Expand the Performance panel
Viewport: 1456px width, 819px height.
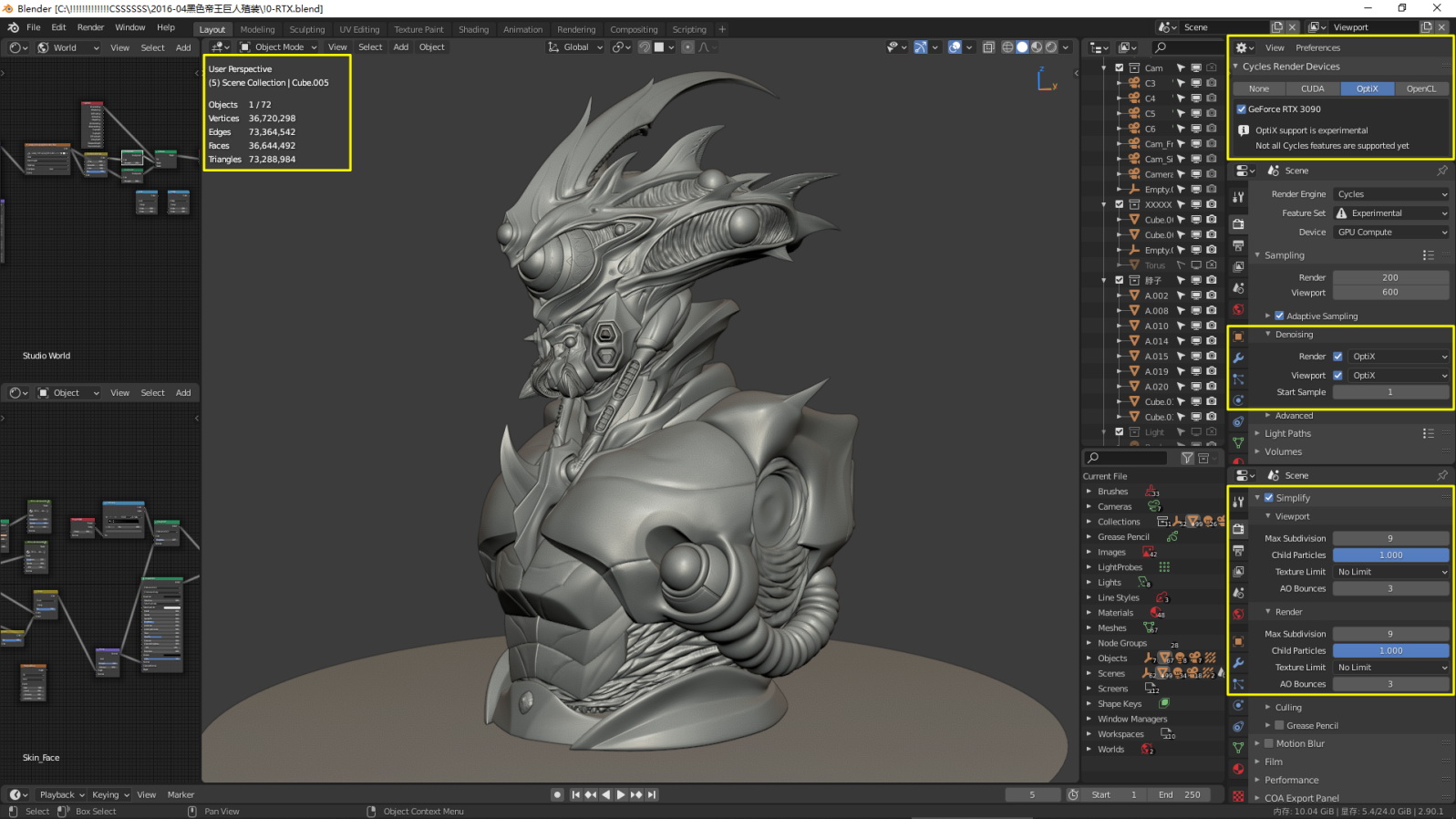point(1291,780)
